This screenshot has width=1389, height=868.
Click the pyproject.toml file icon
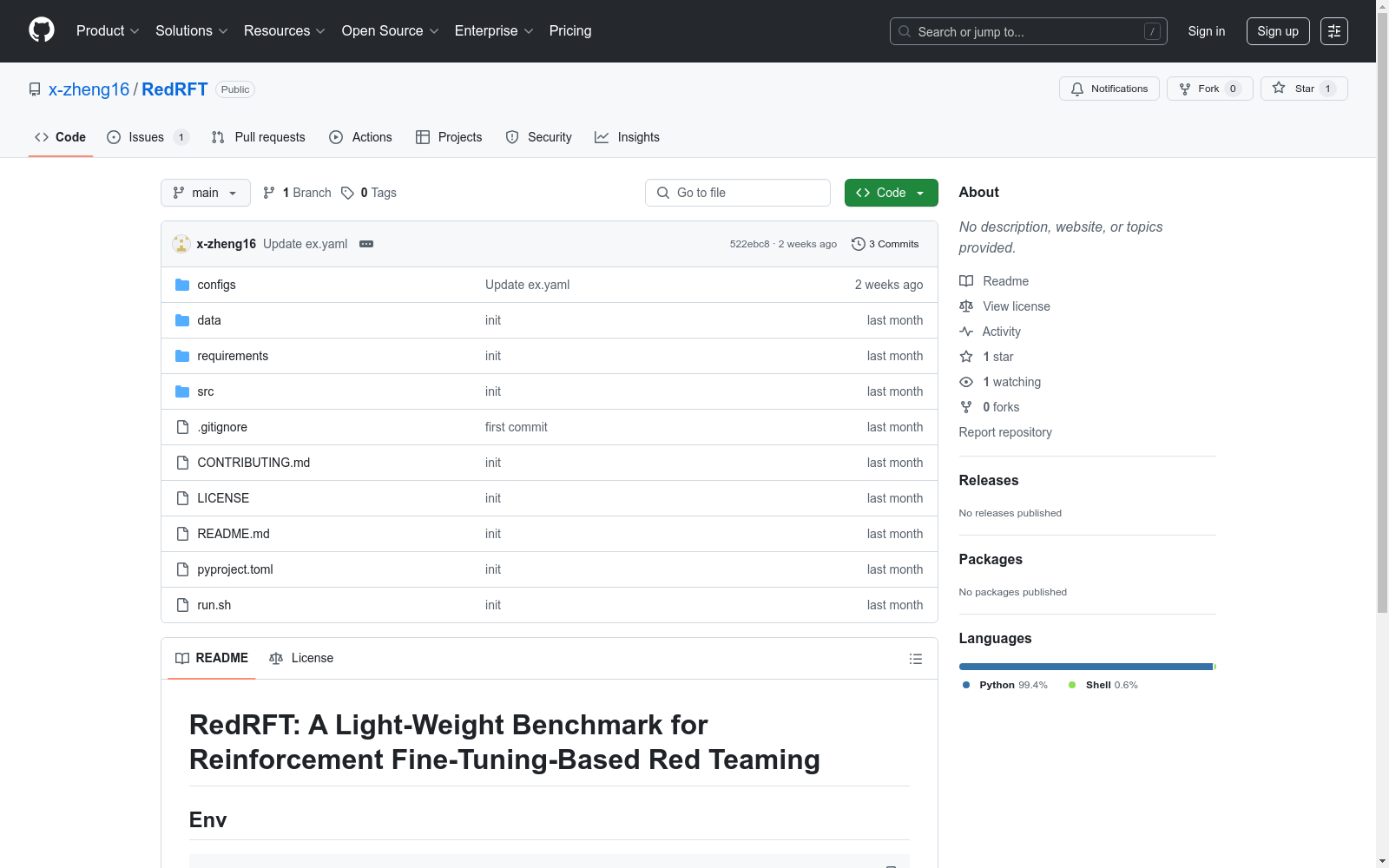[x=182, y=569]
